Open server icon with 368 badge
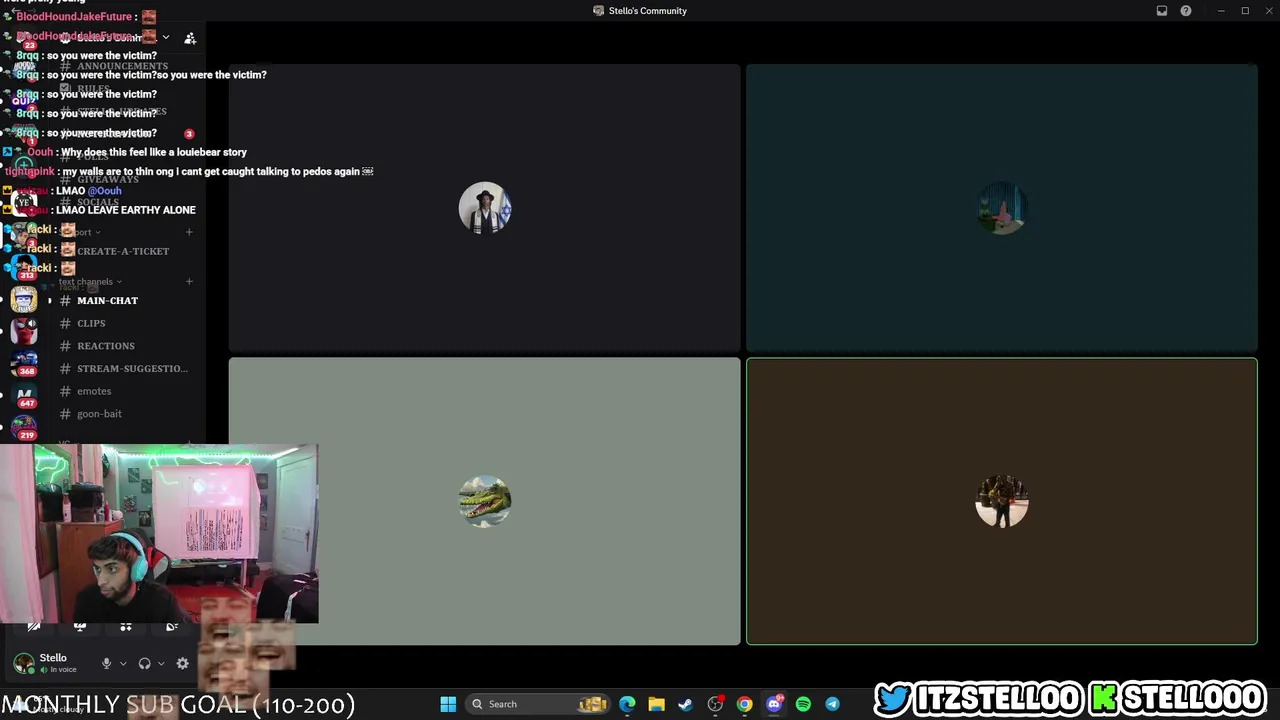Image resolution: width=1280 pixels, height=720 pixels. [x=25, y=364]
